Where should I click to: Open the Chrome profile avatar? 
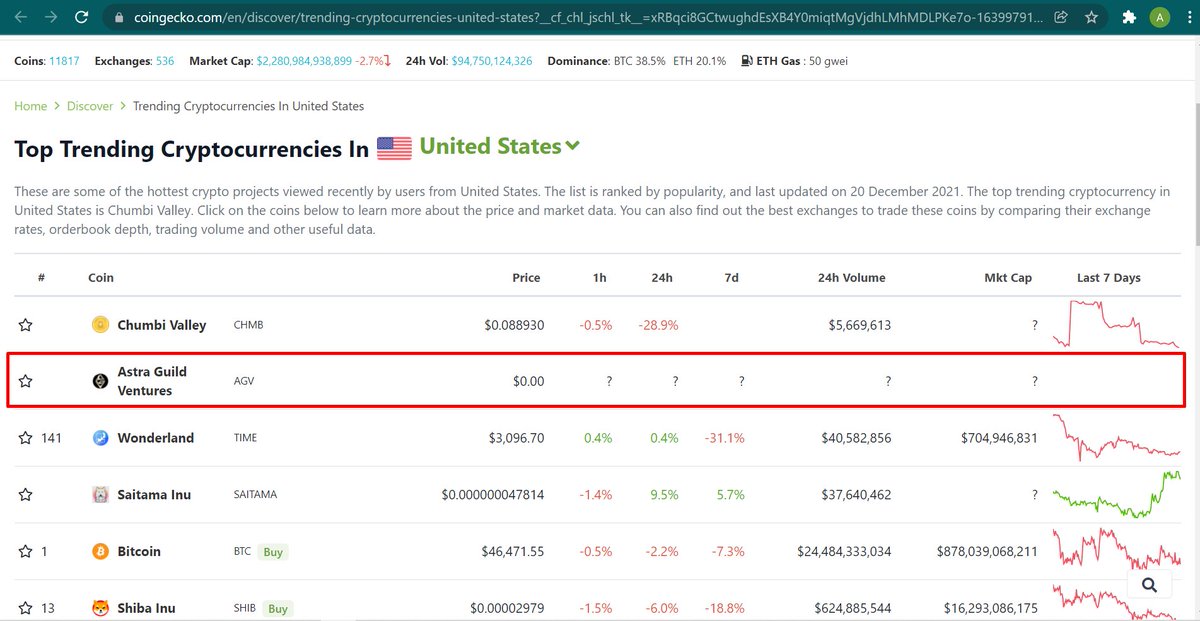(1158, 17)
